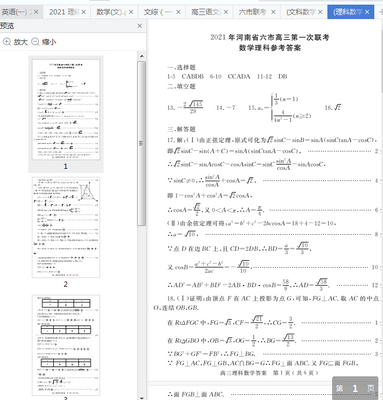
Task: Close the 数学(文) tab
Action: coord(131,12)
